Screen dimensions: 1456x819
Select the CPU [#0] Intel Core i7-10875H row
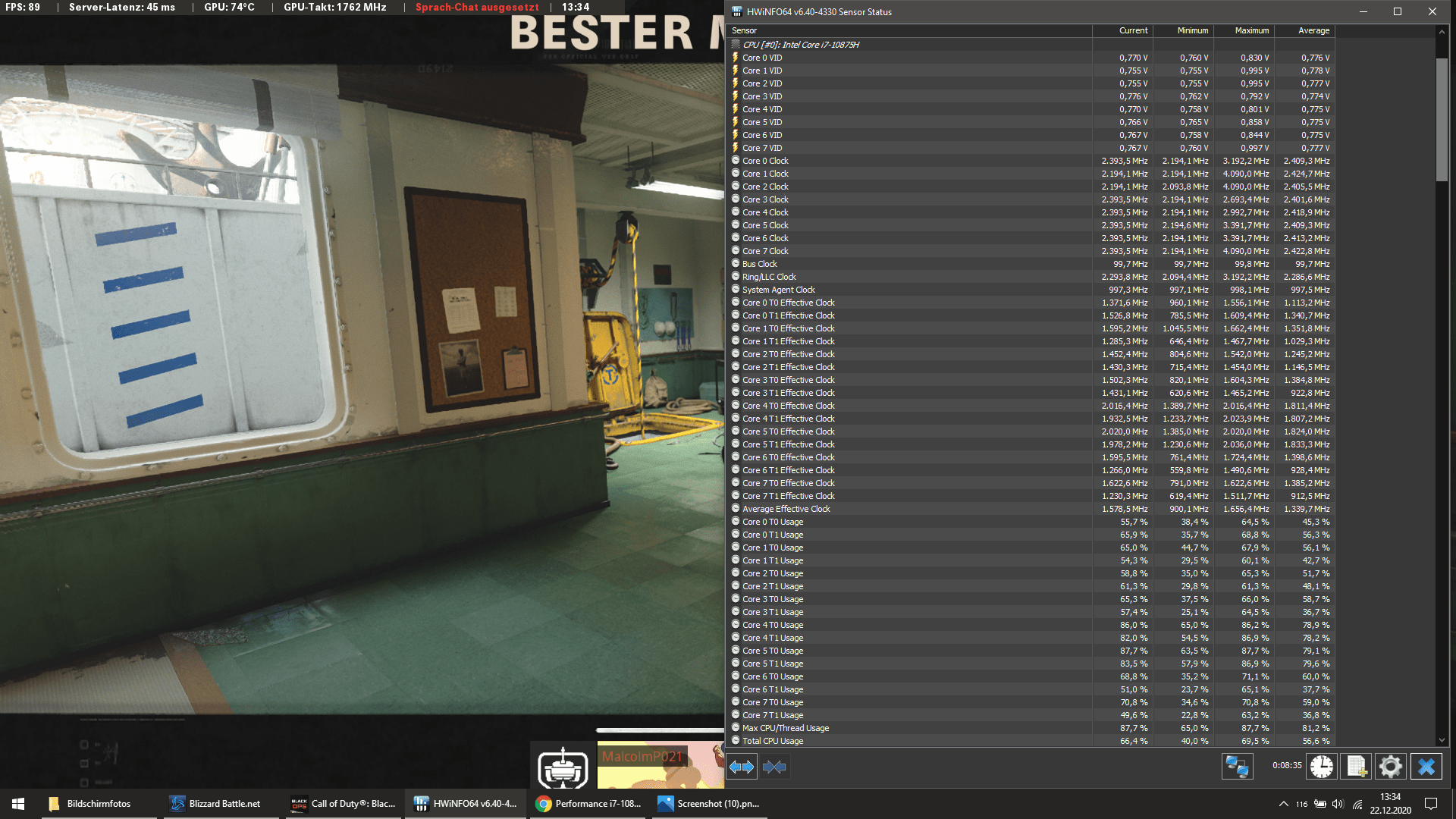1031,45
